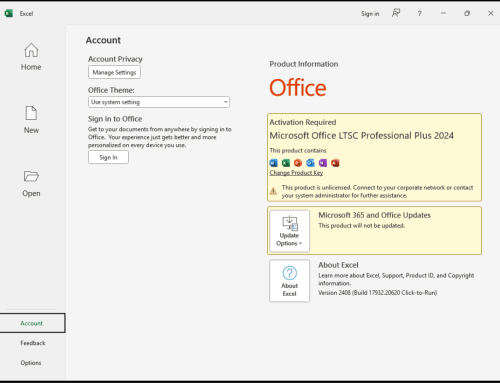Image resolution: width=500 pixels, height=383 pixels.
Task: Click This product will not be updated text
Action: [x=362, y=226]
